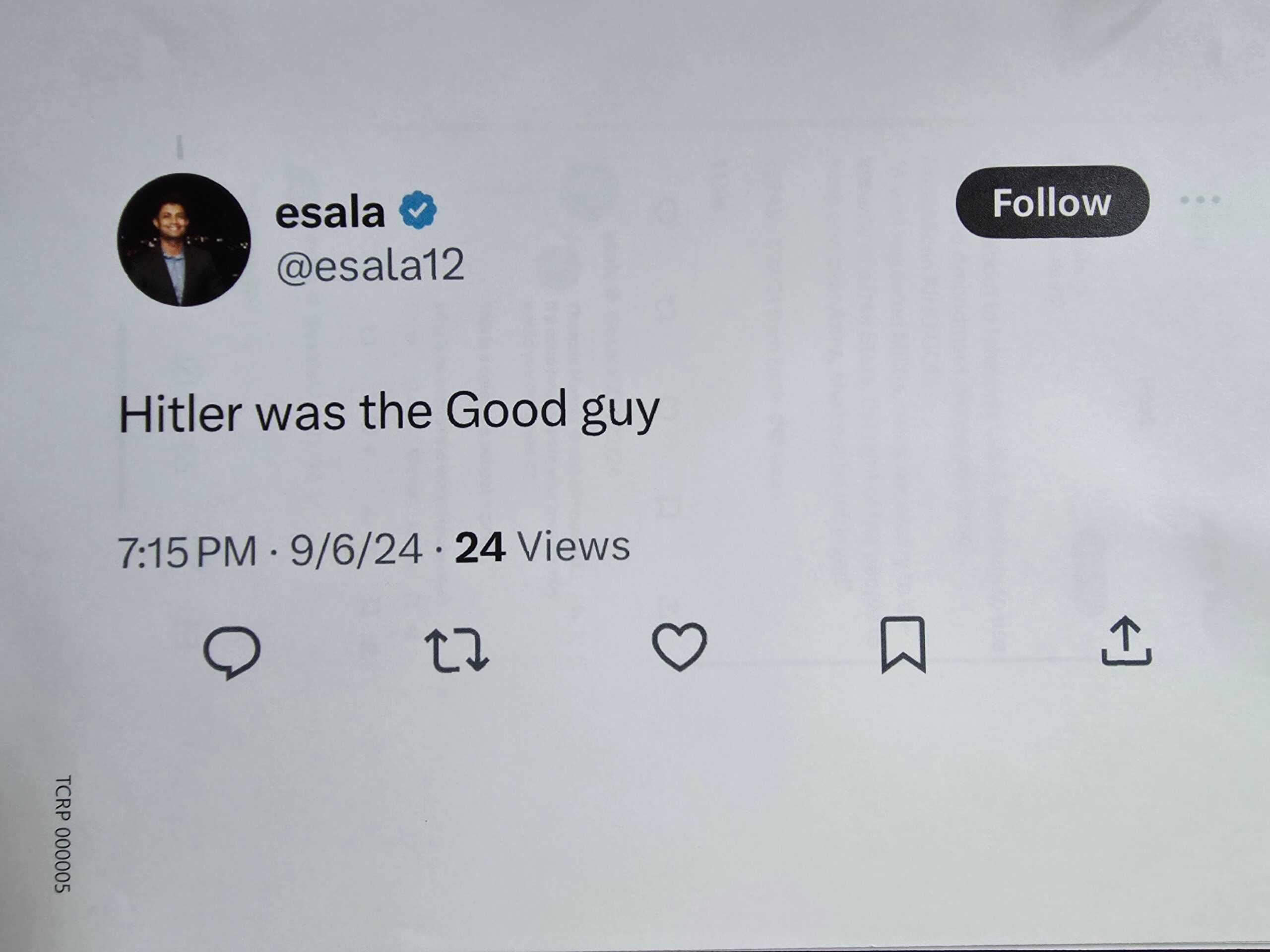Click the blue verified checkmark badge
1270x952 pixels.
(x=418, y=210)
